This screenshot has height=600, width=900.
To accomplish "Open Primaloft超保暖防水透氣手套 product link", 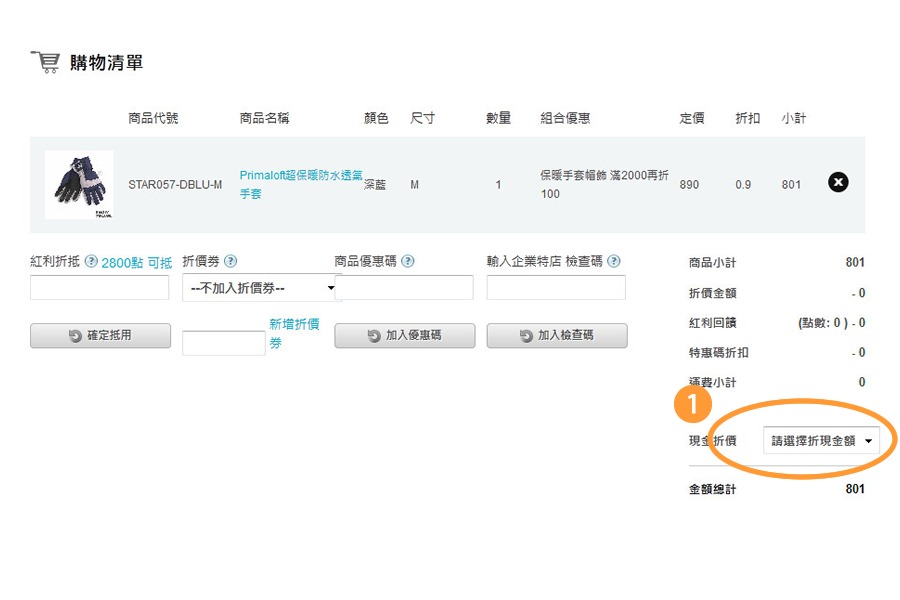I will tap(301, 184).
